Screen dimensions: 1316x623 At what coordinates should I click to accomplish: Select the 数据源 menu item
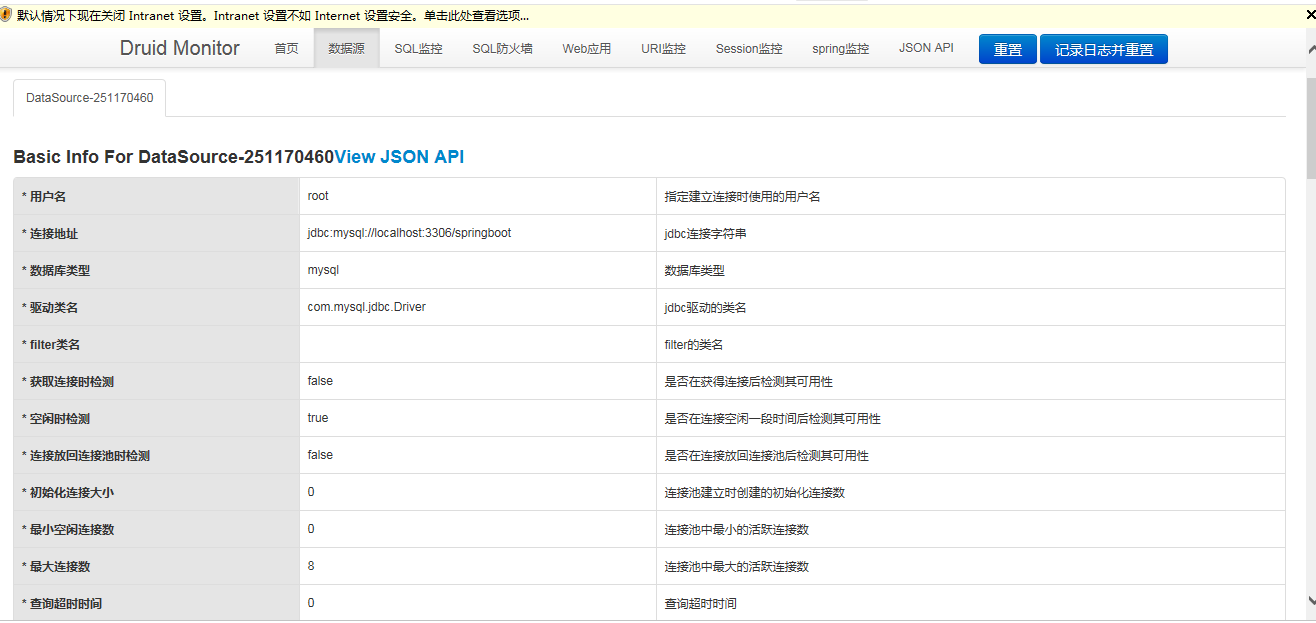click(347, 48)
